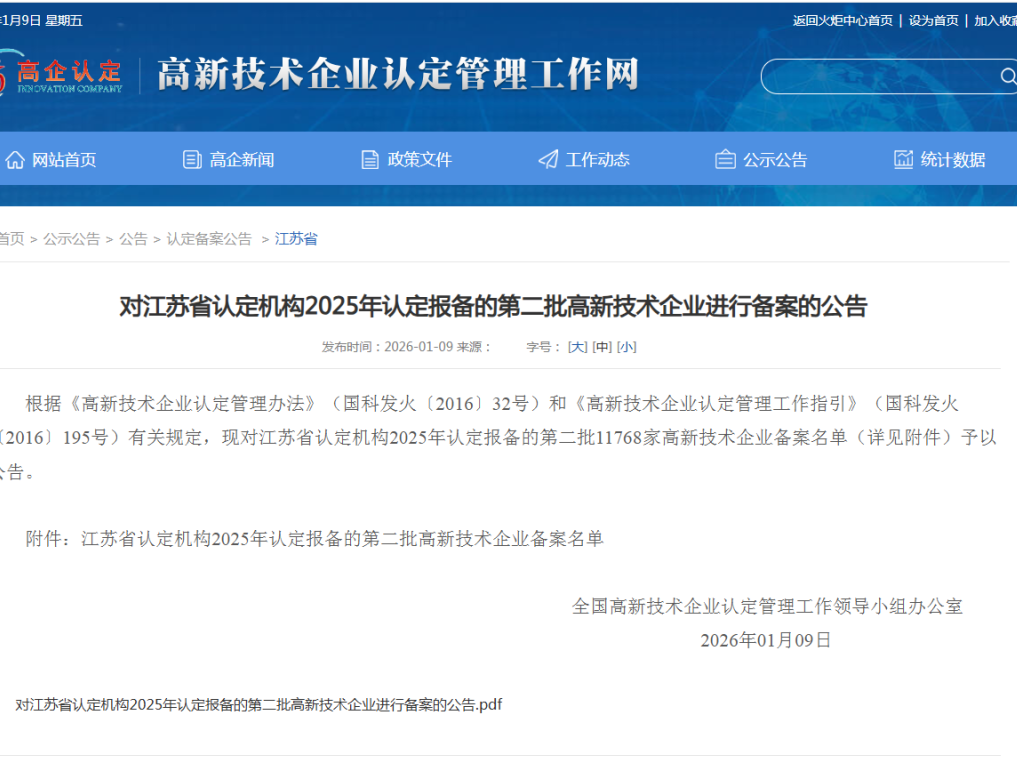Download the attached 公告.pdf file
This screenshot has width=1017, height=763.
(258, 705)
